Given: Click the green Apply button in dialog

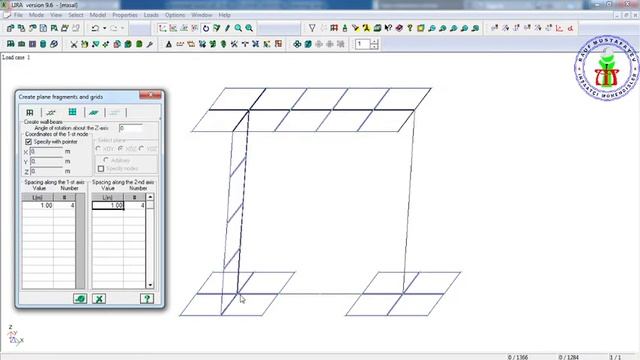Looking at the screenshot, I should point(80,298).
